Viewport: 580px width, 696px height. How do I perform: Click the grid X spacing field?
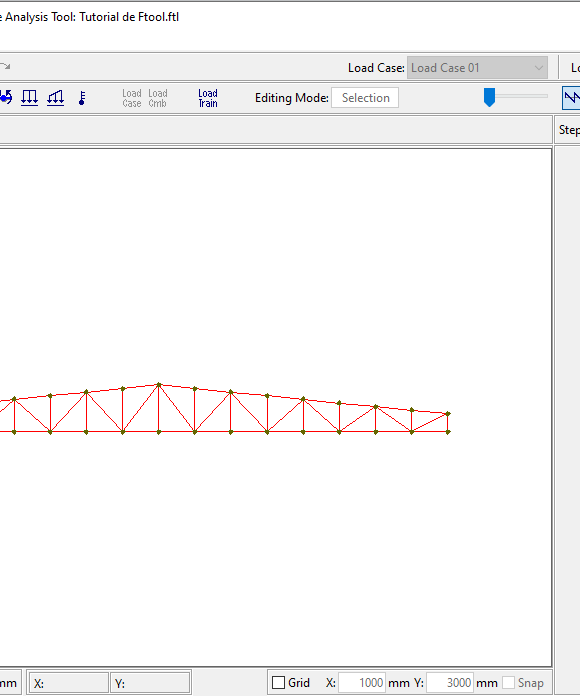click(362, 682)
